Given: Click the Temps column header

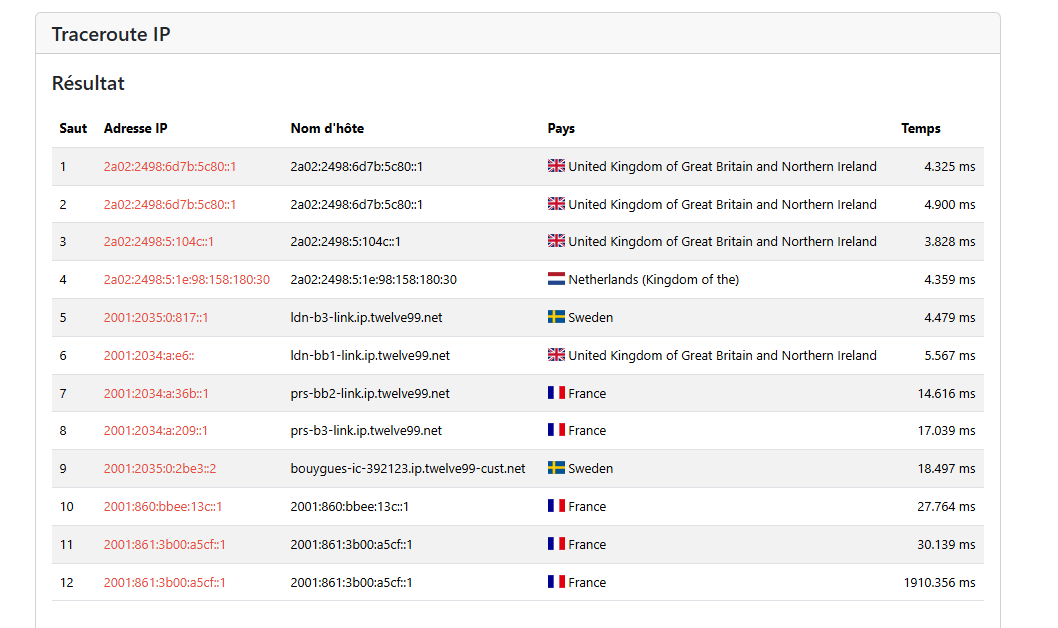Looking at the screenshot, I should (x=920, y=128).
